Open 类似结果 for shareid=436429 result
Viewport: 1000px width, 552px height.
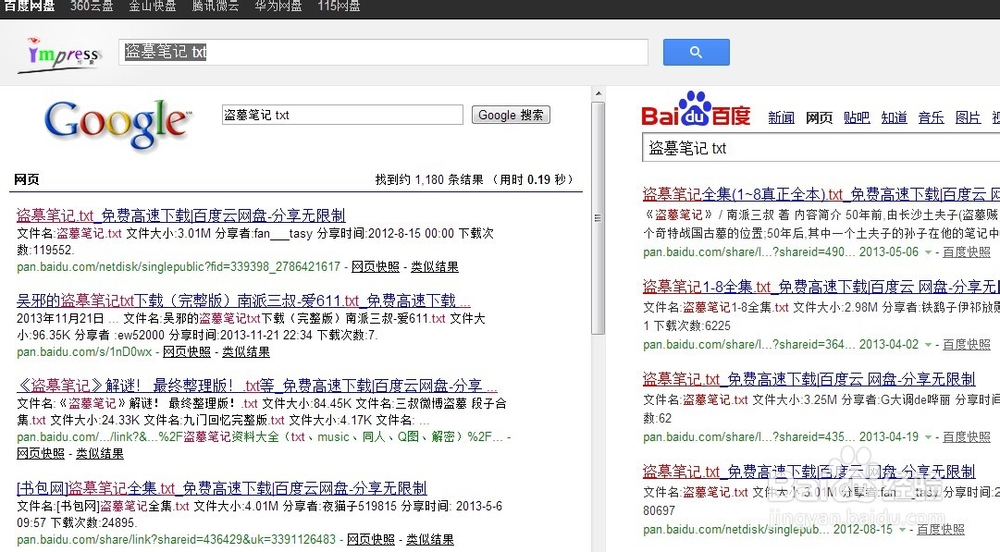point(430,539)
